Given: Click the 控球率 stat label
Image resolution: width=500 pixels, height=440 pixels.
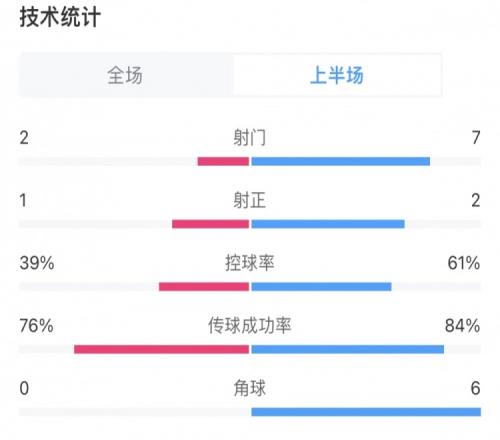Looking at the screenshot, I should [x=250, y=263].
